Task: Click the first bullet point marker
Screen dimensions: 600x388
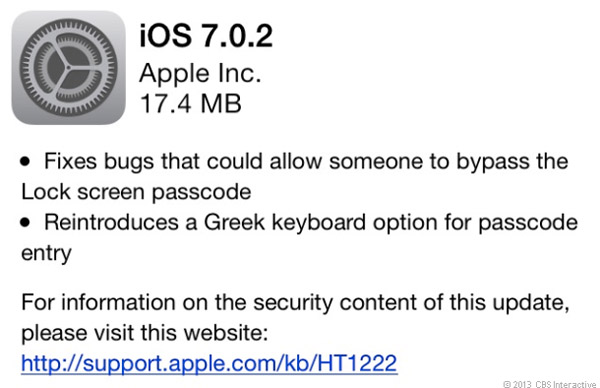Action: 25,161
